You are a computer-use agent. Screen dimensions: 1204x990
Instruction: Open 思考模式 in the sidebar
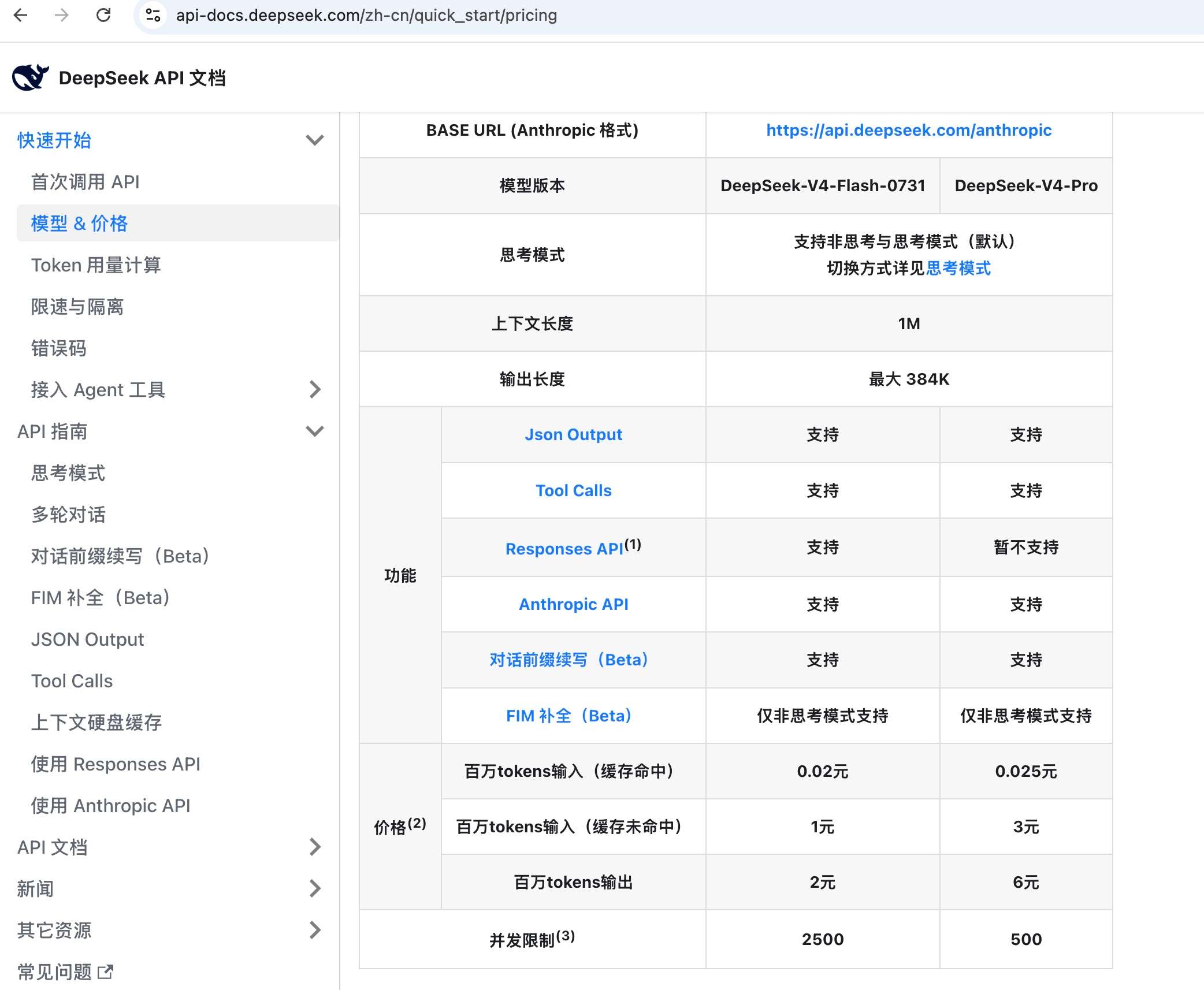pyautogui.click(x=68, y=473)
